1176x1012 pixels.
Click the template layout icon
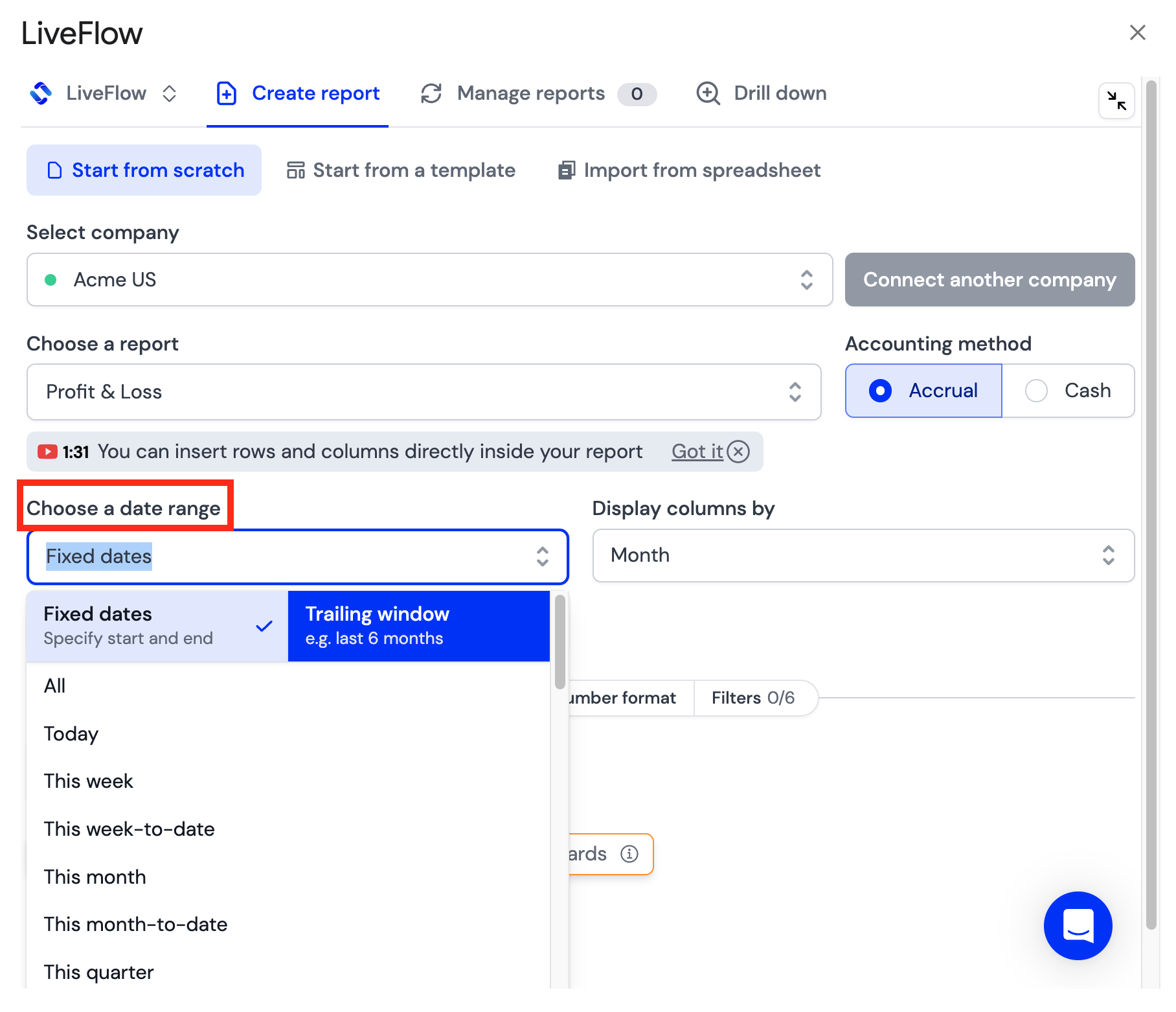point(296,170)
